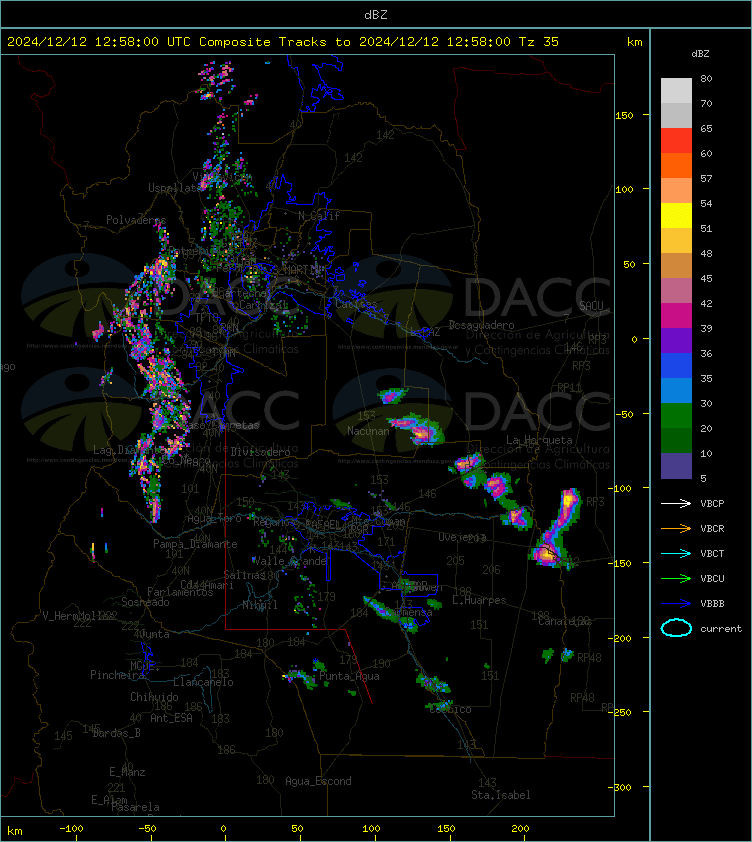Viewport: 752px width, 842px height.
Task: Click the Divisadero map label
Action: 261,452
